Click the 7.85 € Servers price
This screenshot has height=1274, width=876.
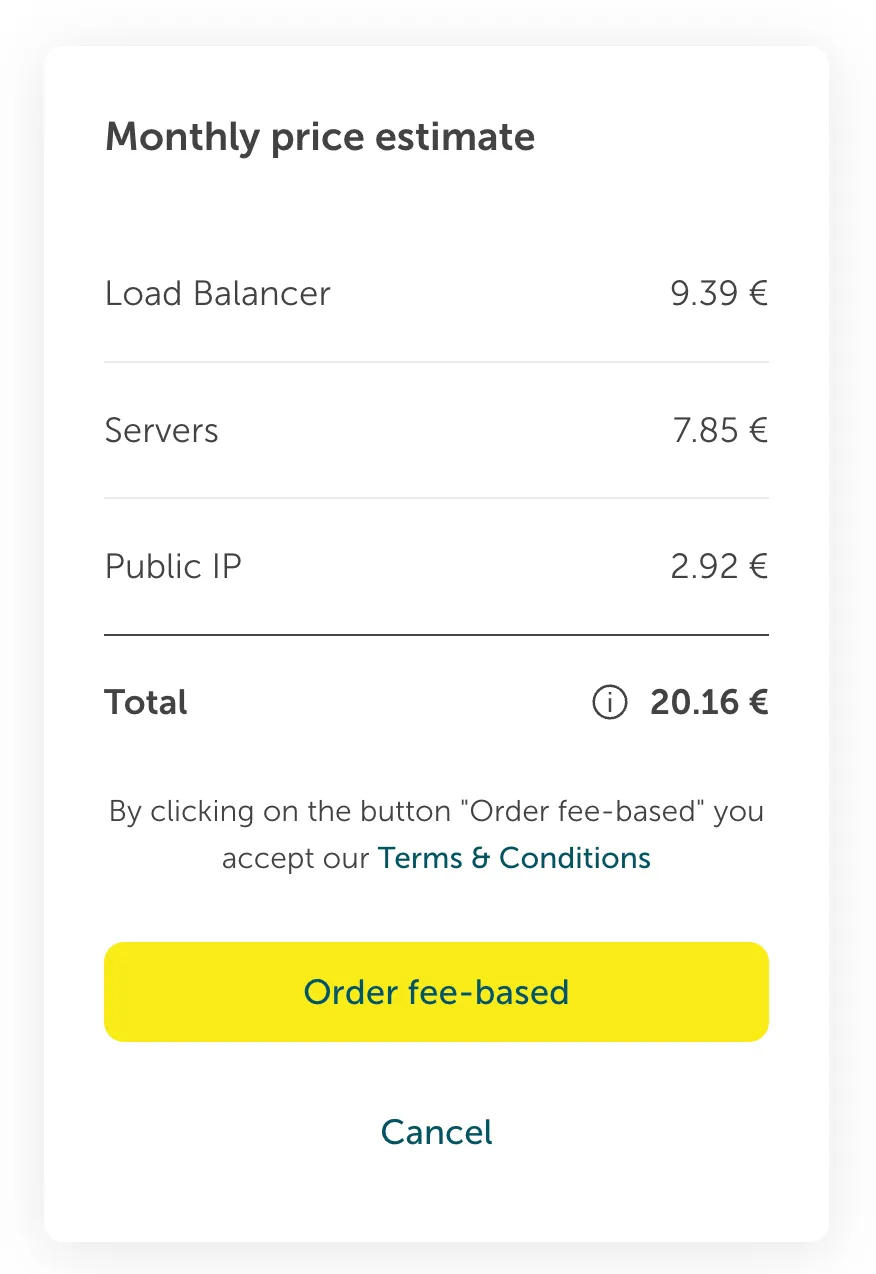point(718,431)
